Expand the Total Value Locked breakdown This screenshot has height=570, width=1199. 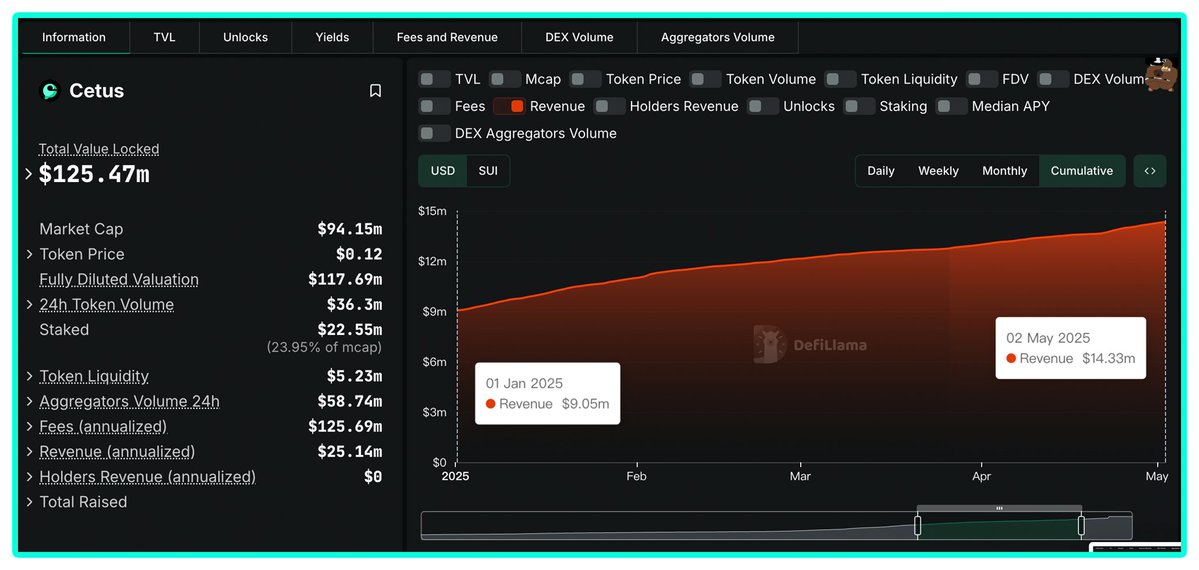[28, 174]
